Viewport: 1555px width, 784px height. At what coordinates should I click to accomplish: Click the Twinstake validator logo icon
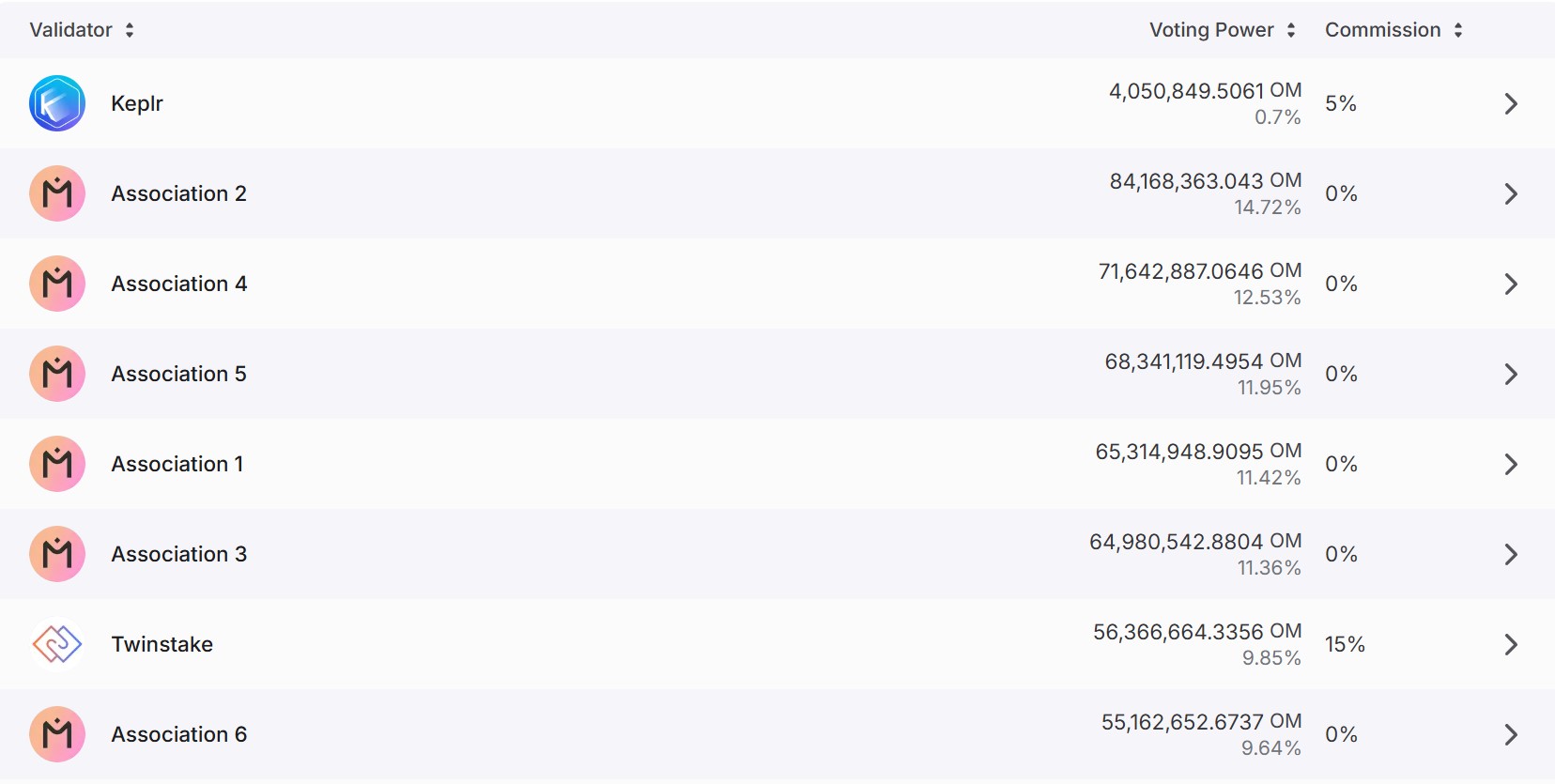[x=57, y=644]
